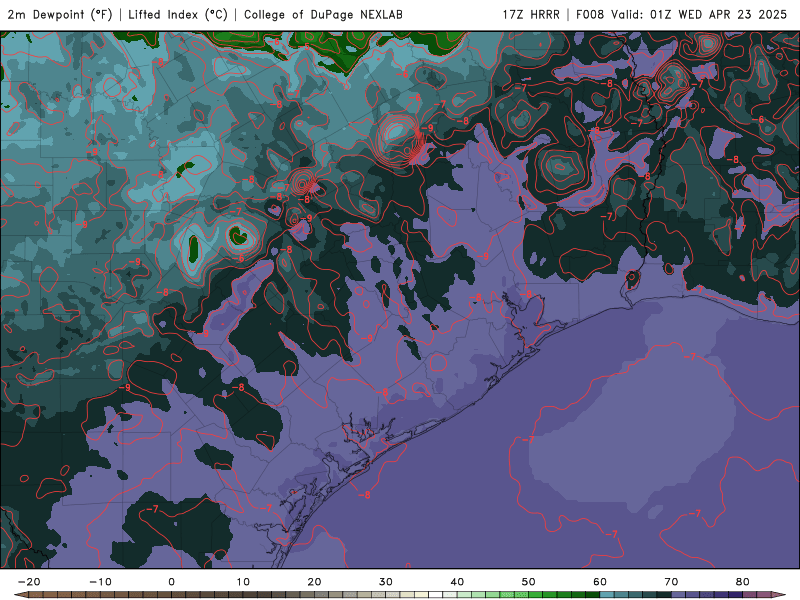Click the 80 label on the color scale
800x600 pixels.
click(x=743, y=582)
